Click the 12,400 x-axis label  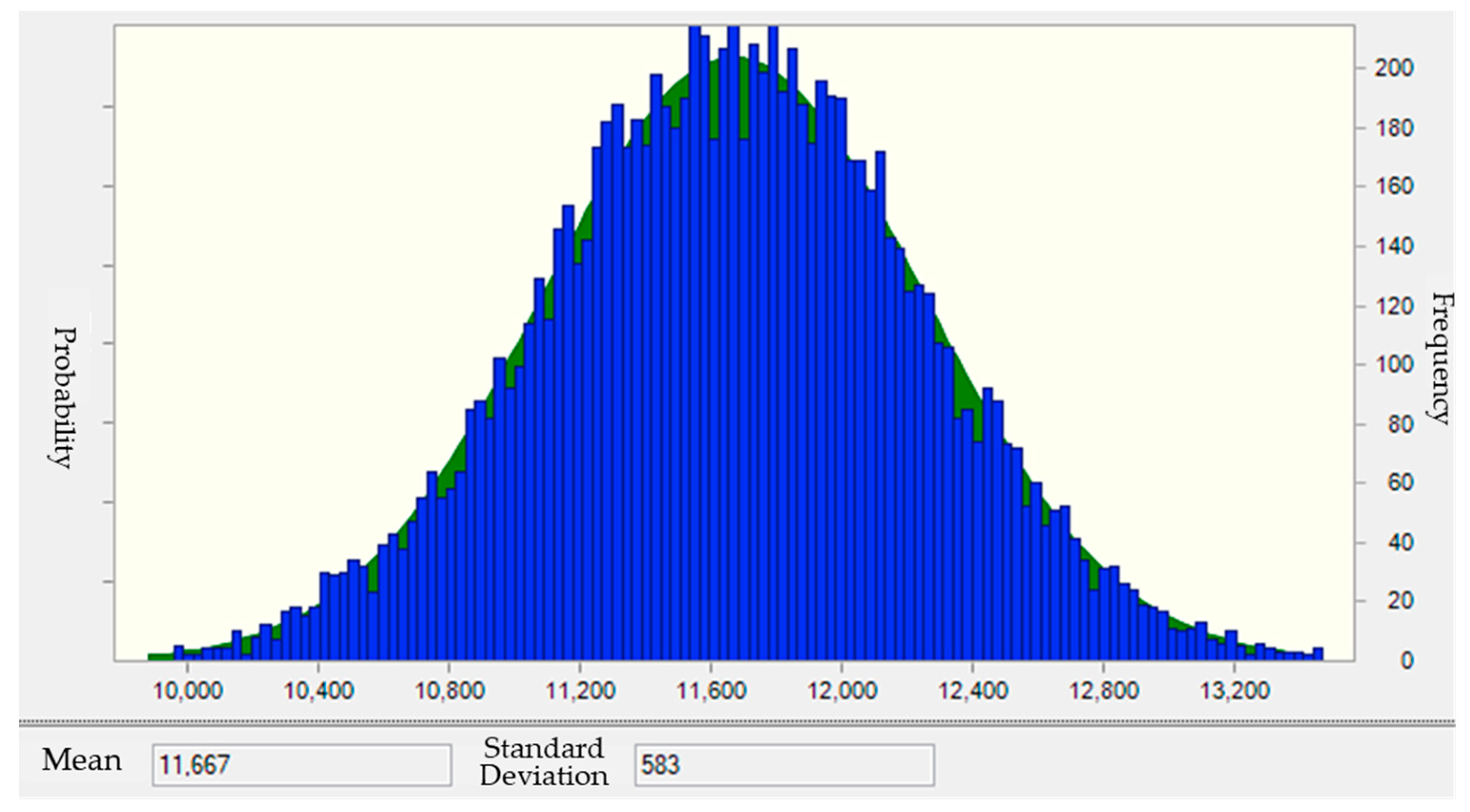click(x=973, y=691)
